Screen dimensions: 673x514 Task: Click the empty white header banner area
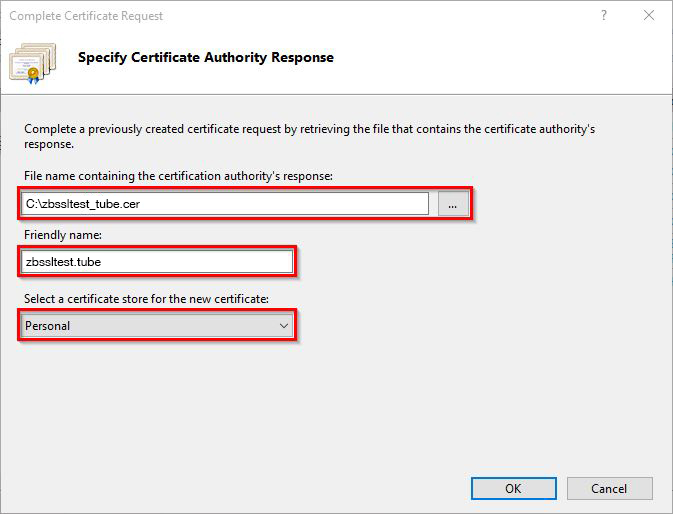[500, 62]
